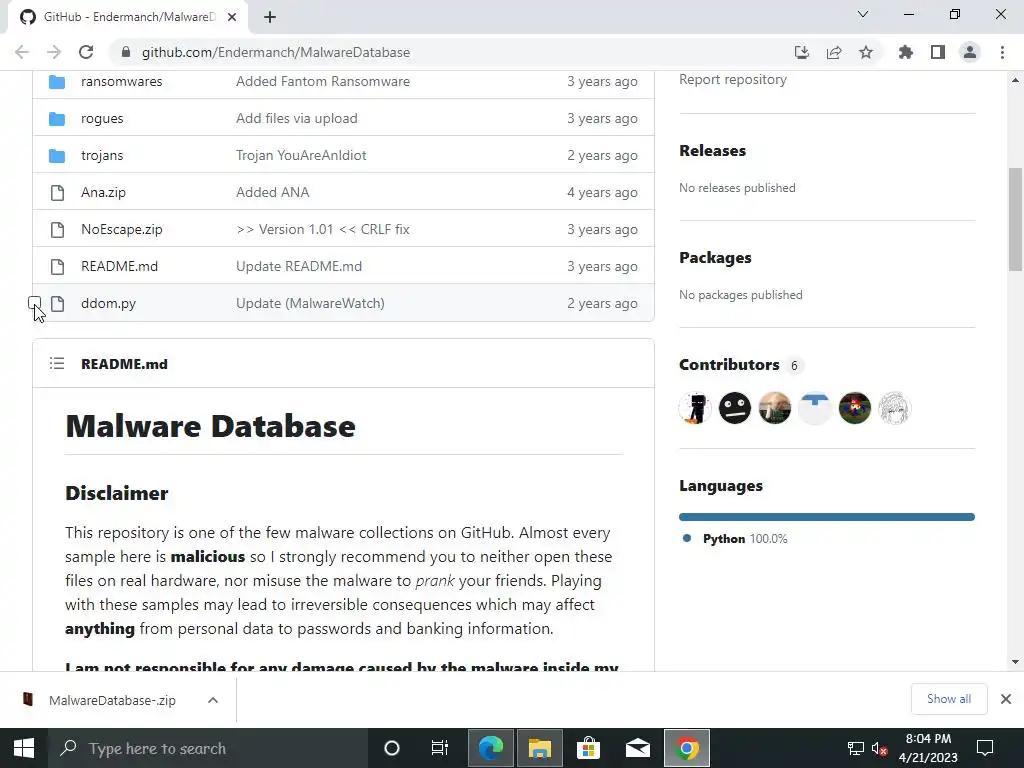1024x768 pixels.
Task: Launch Microsoft Edge from the taskbar
Action: point(491,748)
